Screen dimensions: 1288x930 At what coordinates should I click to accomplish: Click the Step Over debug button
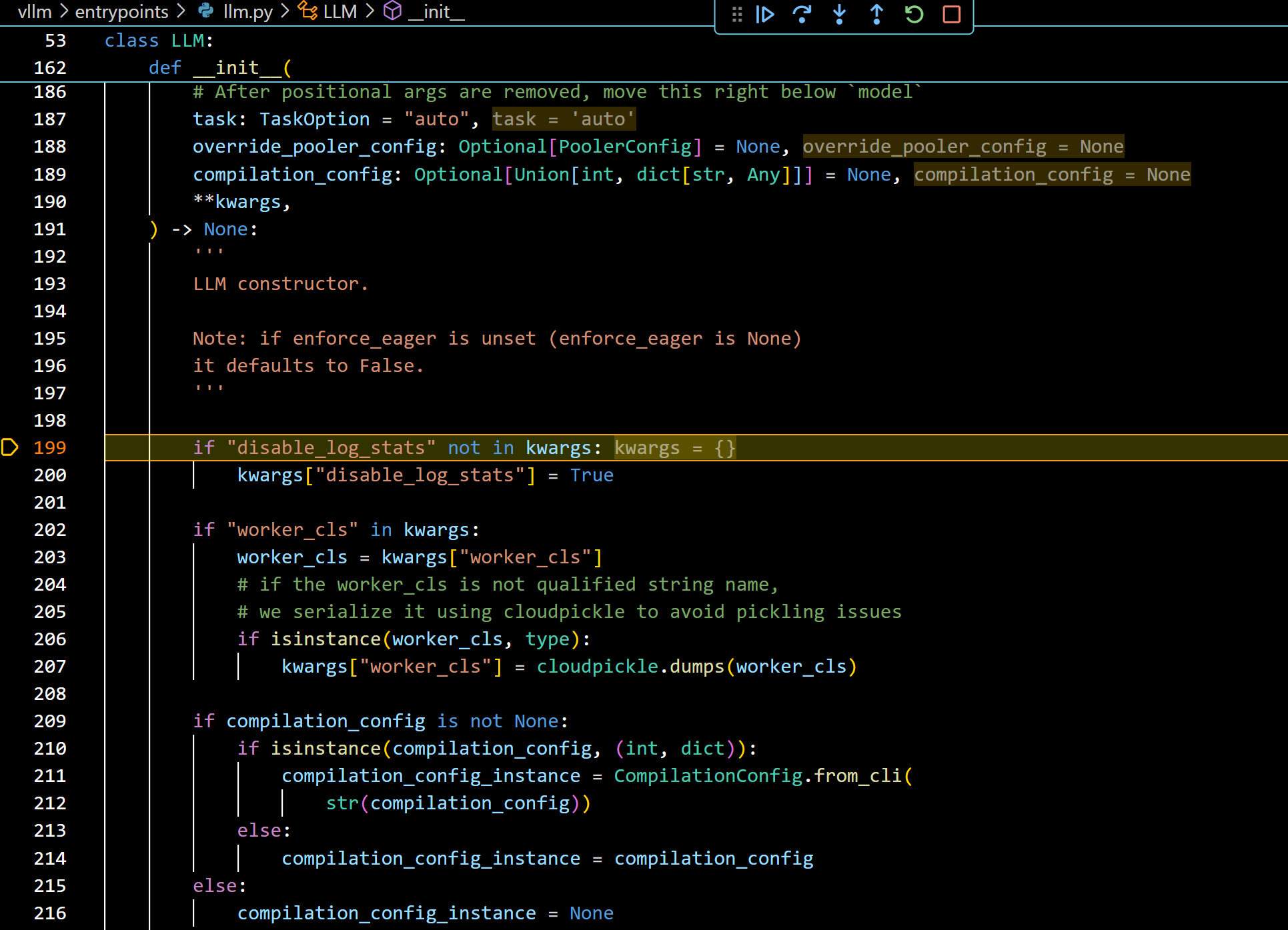tap(802, 14)
